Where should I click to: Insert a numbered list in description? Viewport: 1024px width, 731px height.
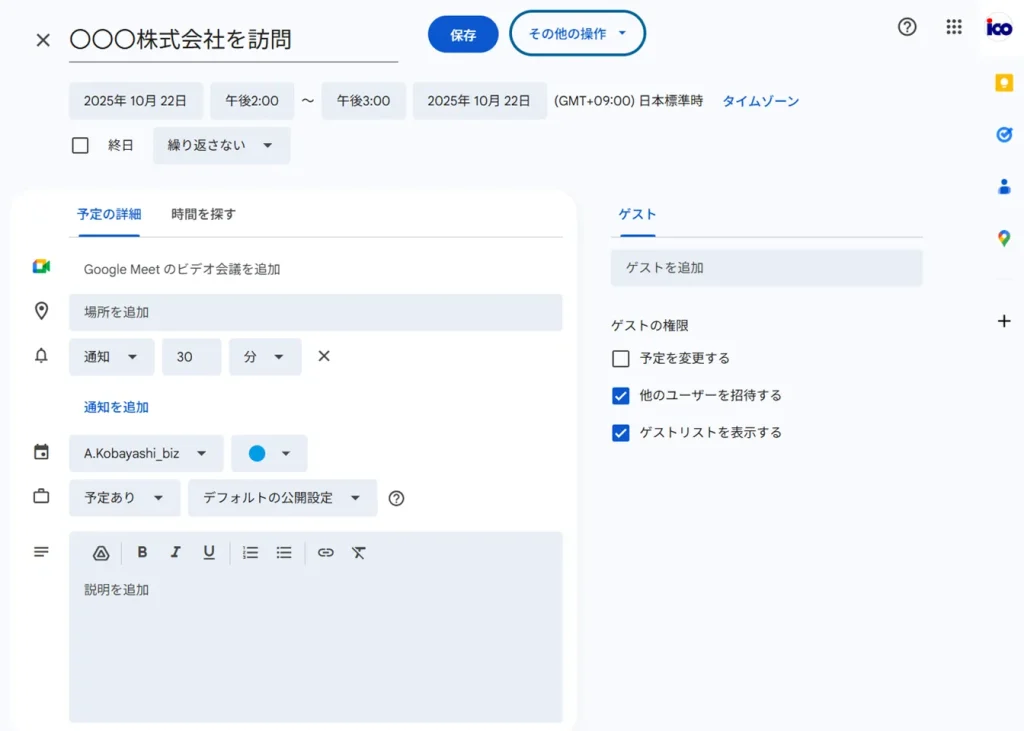point(251,552)
